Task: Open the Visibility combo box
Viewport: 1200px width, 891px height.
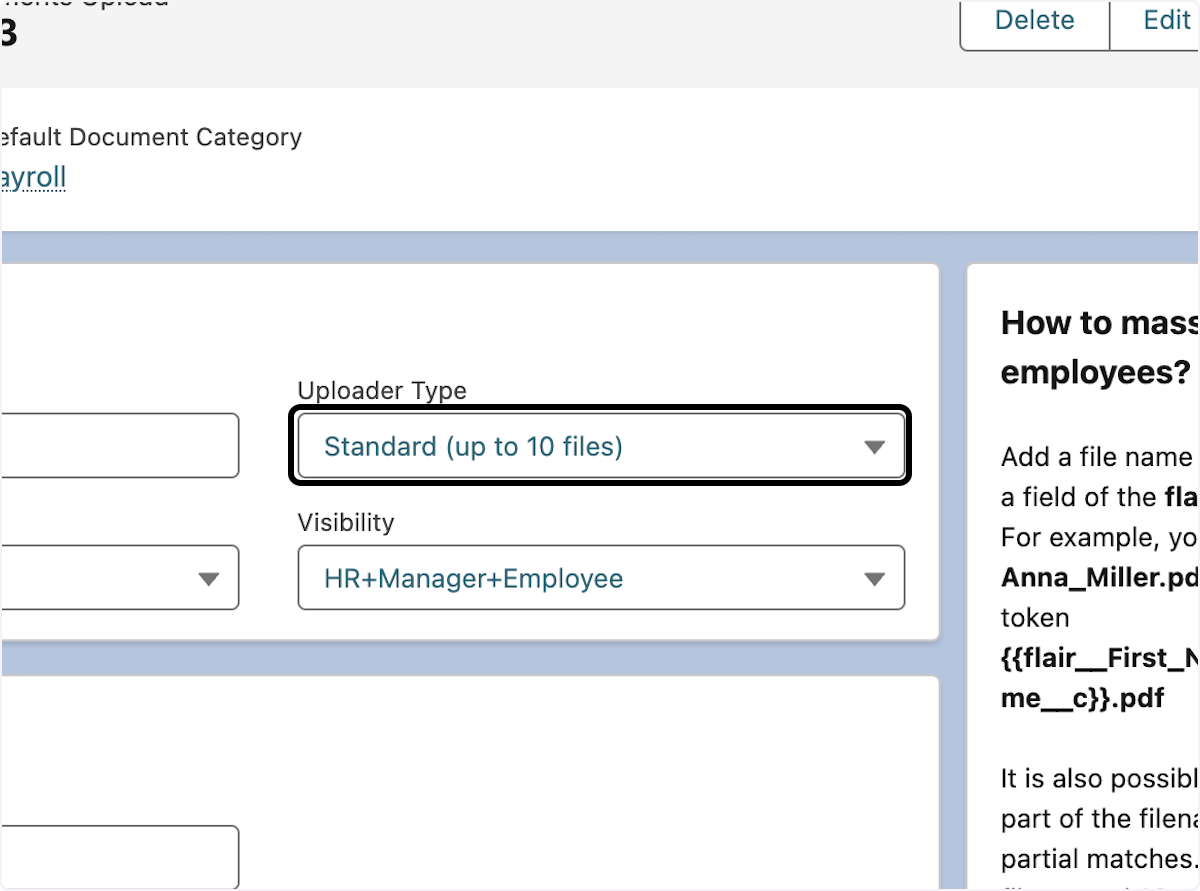Action: click(x=600, y=578)
